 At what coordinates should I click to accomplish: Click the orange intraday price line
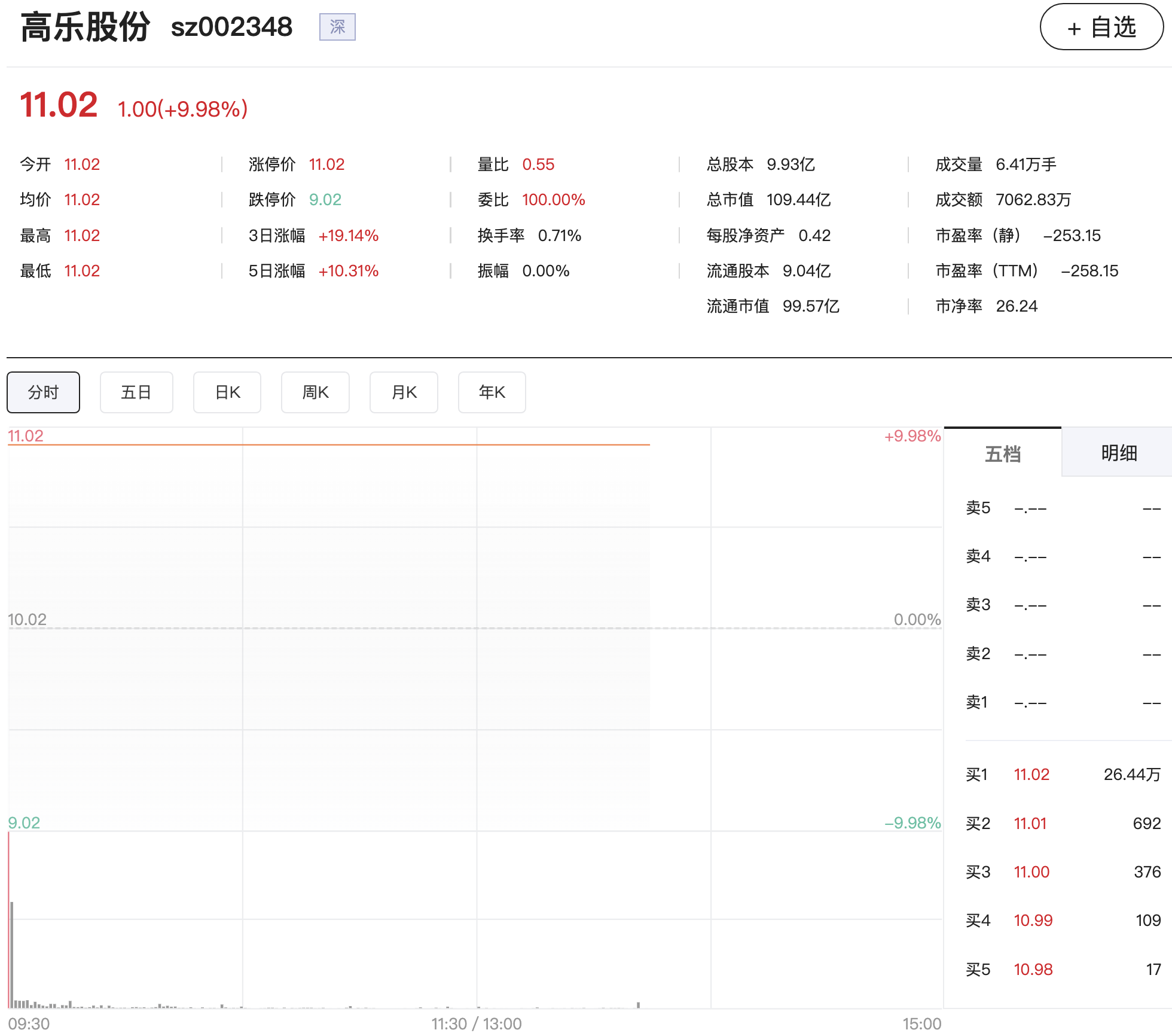pos(329,445)
